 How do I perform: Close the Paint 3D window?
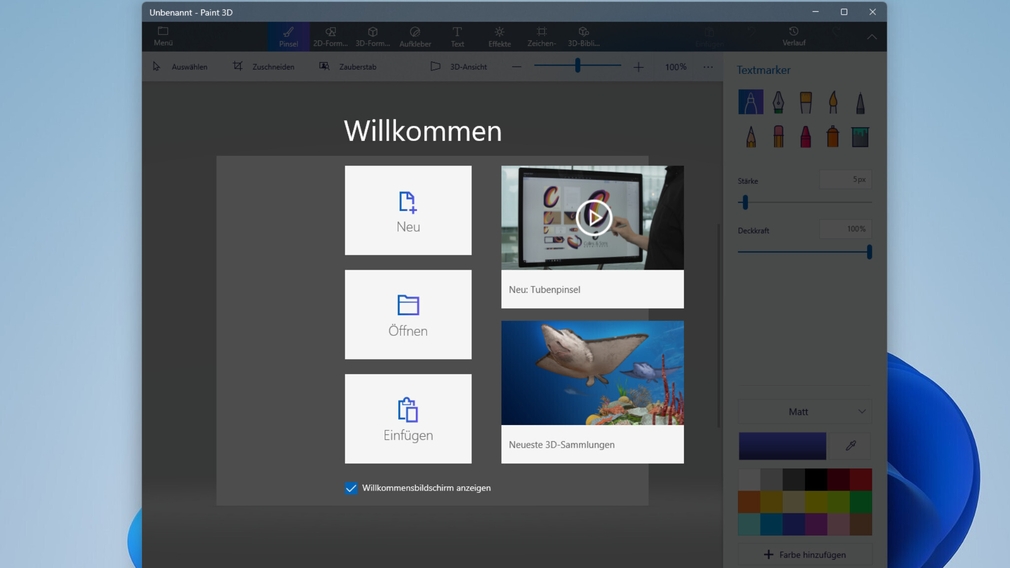pos(872,12)
